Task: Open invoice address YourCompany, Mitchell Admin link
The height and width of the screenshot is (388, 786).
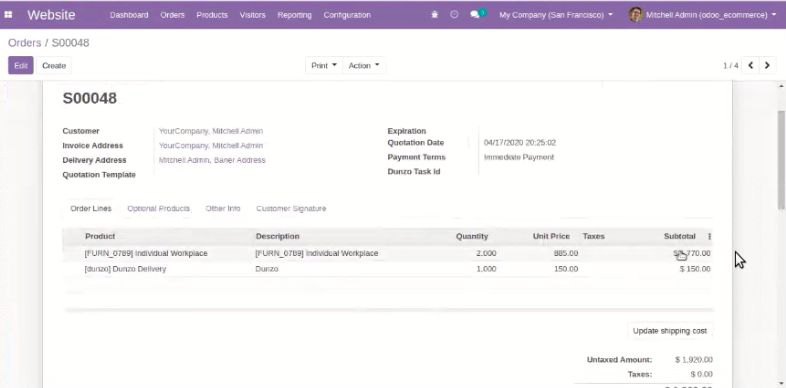Action: click(211, 145)
